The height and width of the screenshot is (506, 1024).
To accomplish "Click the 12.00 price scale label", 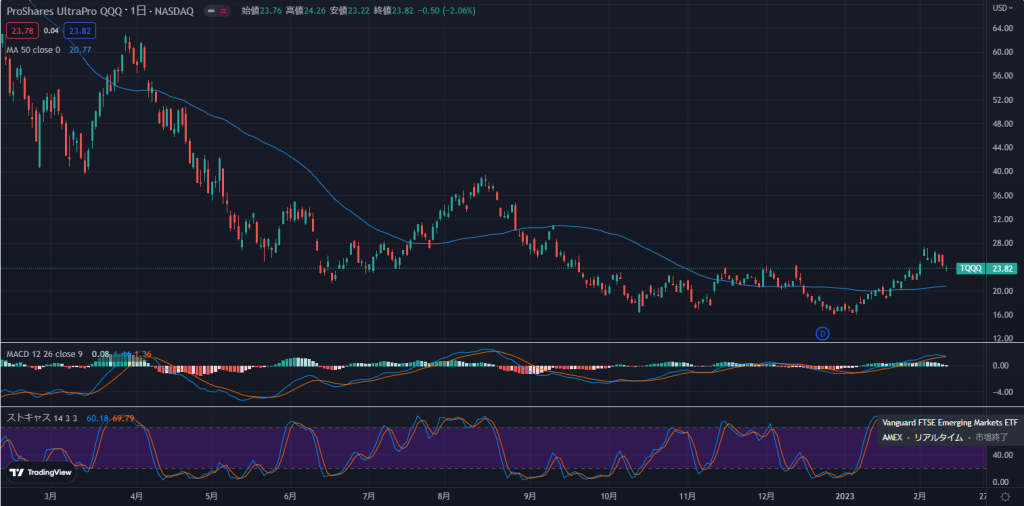I will click(x=1002, y=339).
